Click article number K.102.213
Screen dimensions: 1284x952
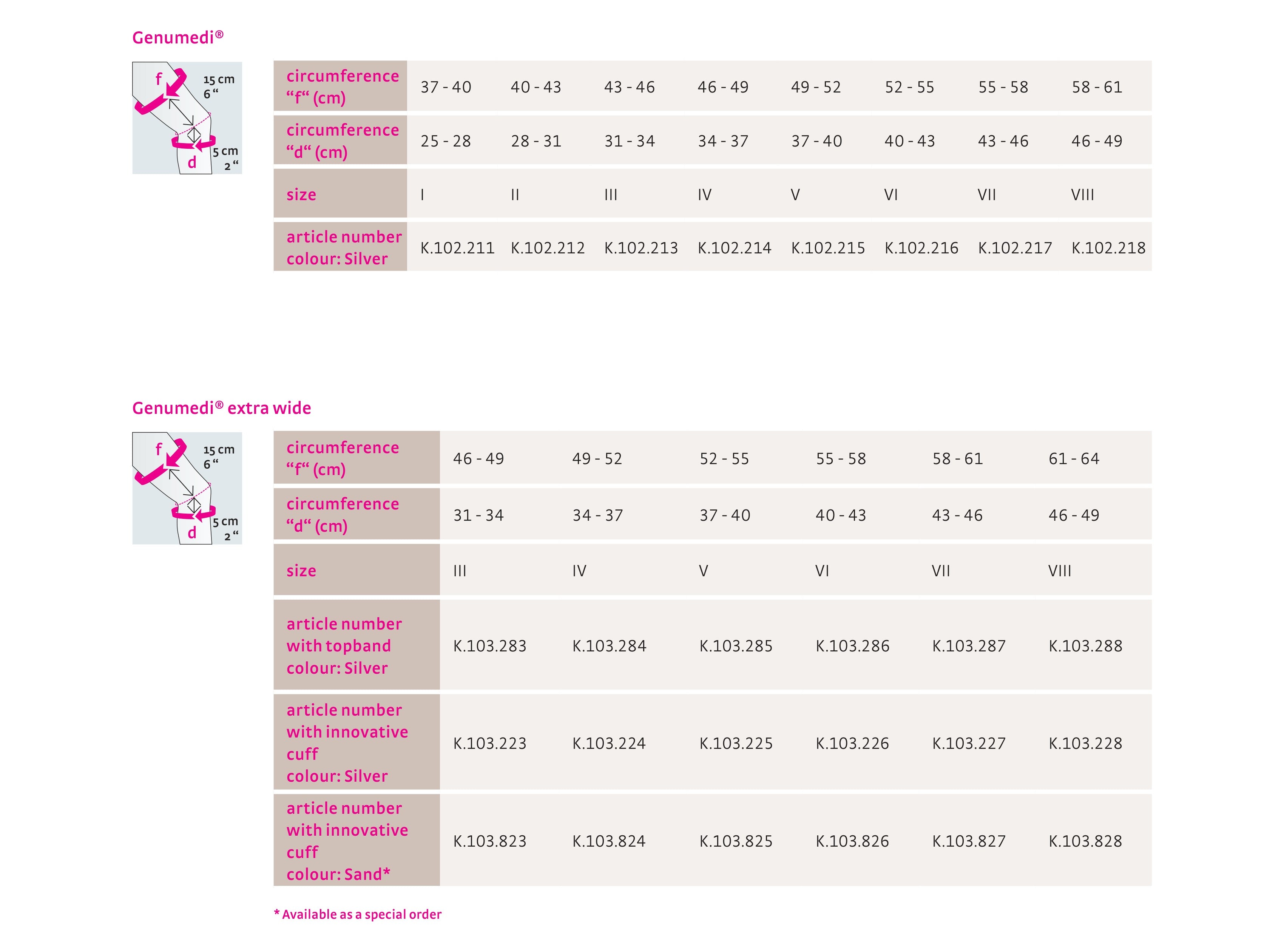pyautogui.click(x=641, y=248)
